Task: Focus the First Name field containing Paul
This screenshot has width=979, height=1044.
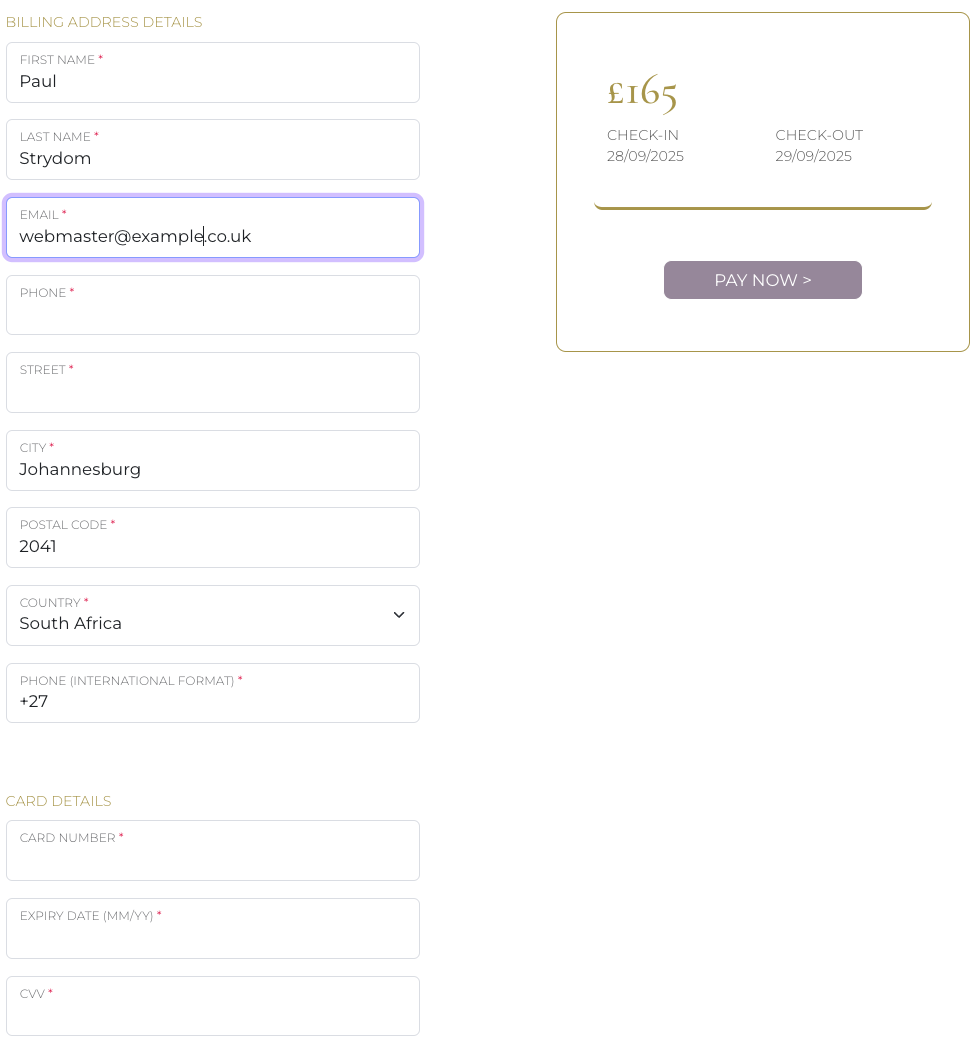Action: pyautogui.click(x=213, y=73)
